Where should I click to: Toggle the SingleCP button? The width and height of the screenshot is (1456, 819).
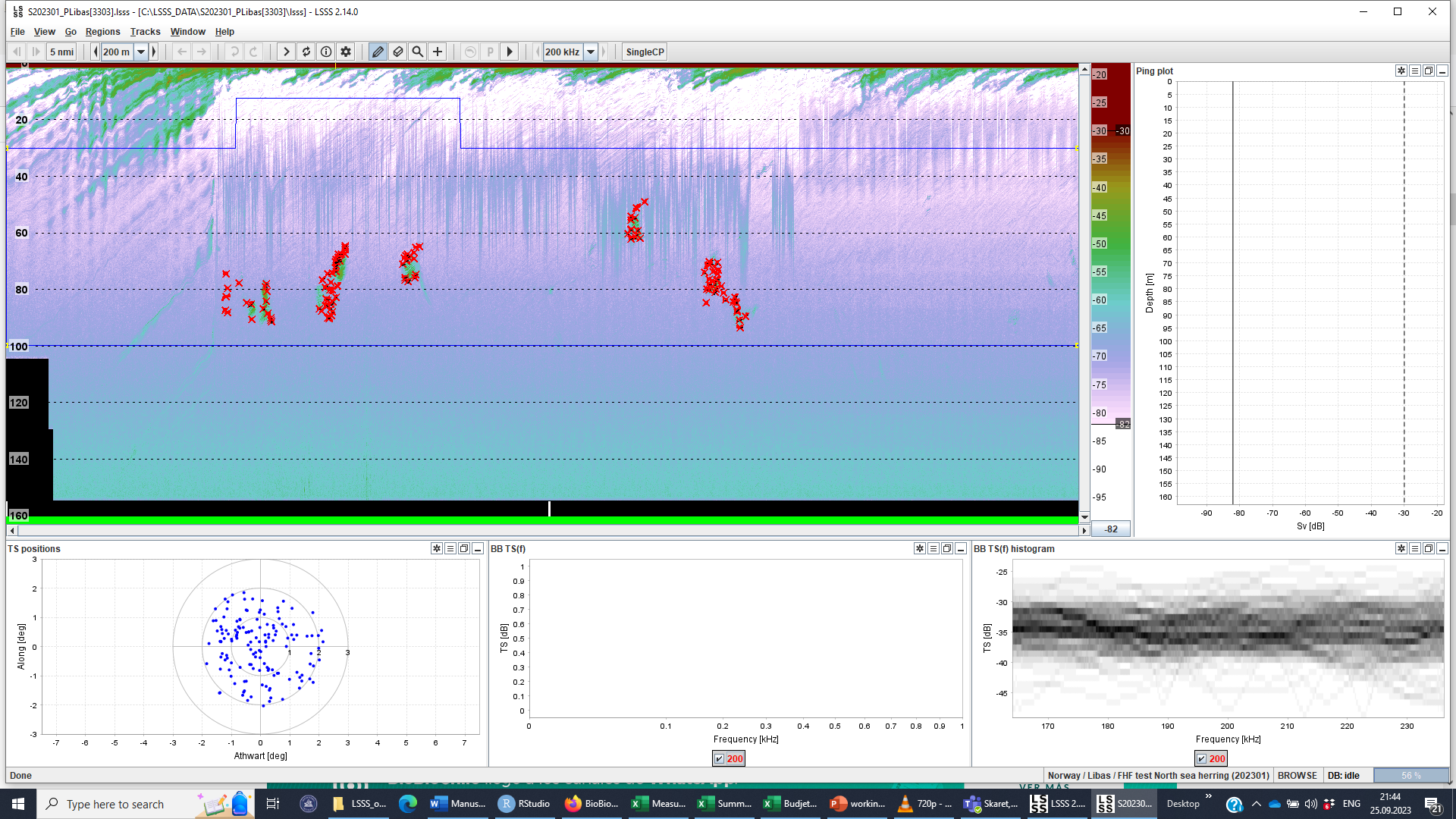pos(645,52)
